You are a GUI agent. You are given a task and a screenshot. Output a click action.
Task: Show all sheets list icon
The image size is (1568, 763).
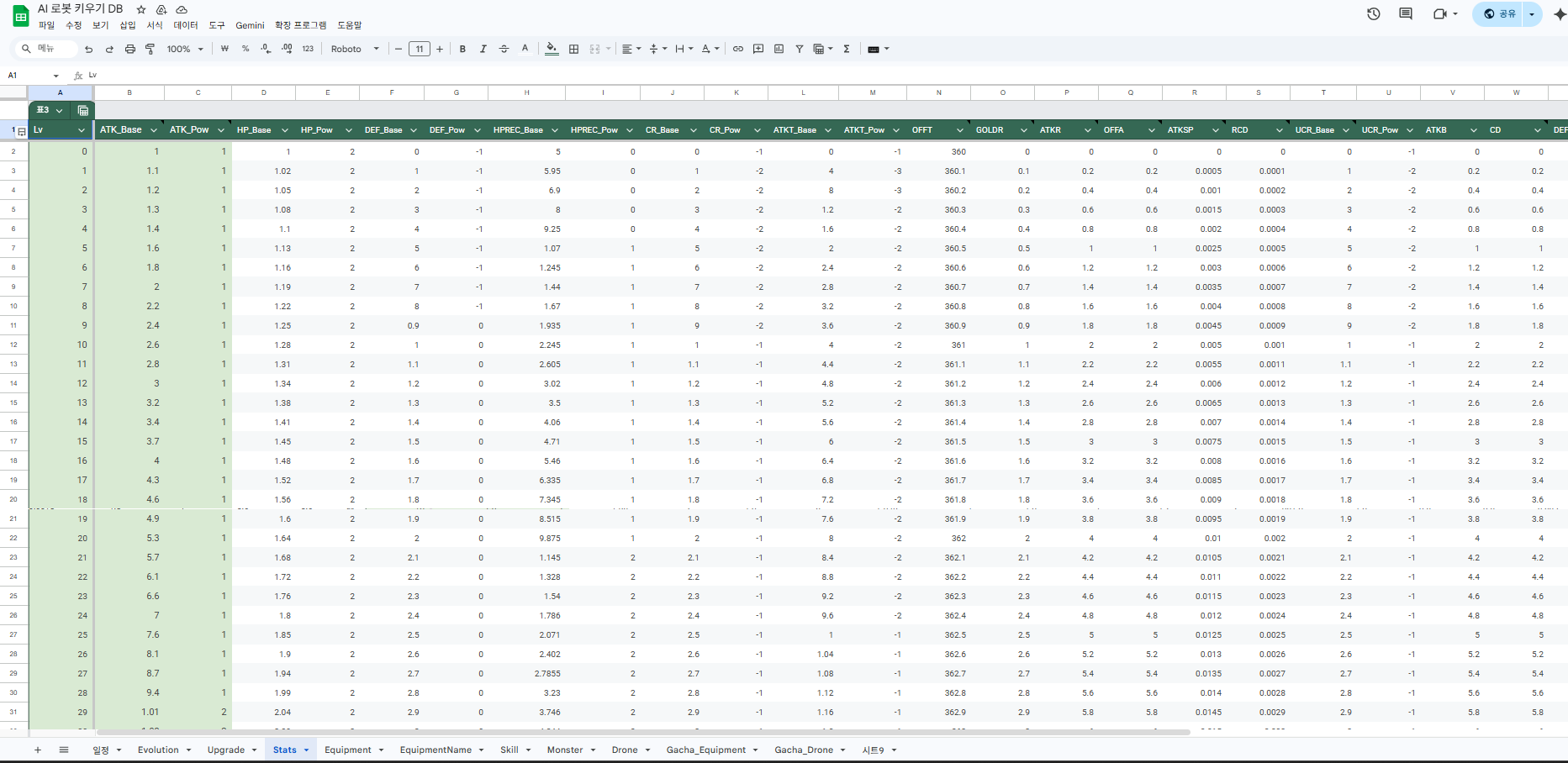(x=64, y=750)
